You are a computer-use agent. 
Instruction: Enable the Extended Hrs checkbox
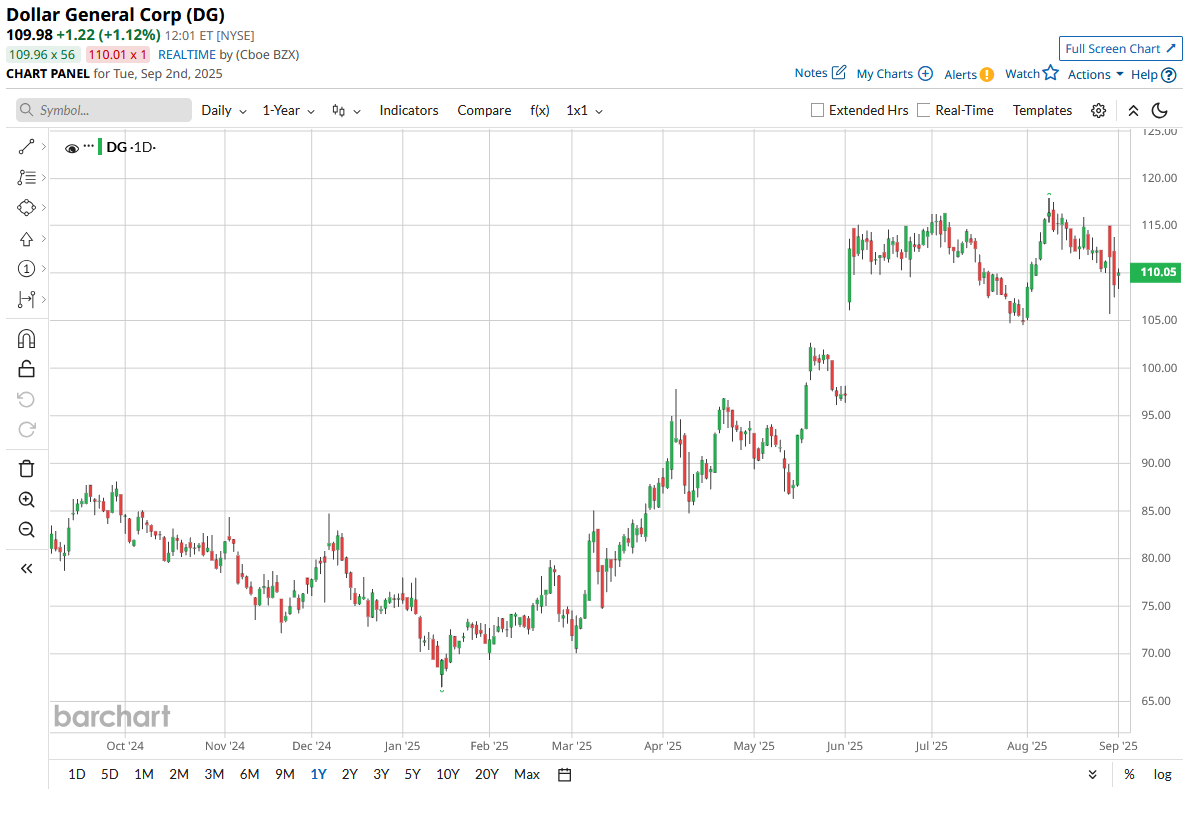click(818, 110)
